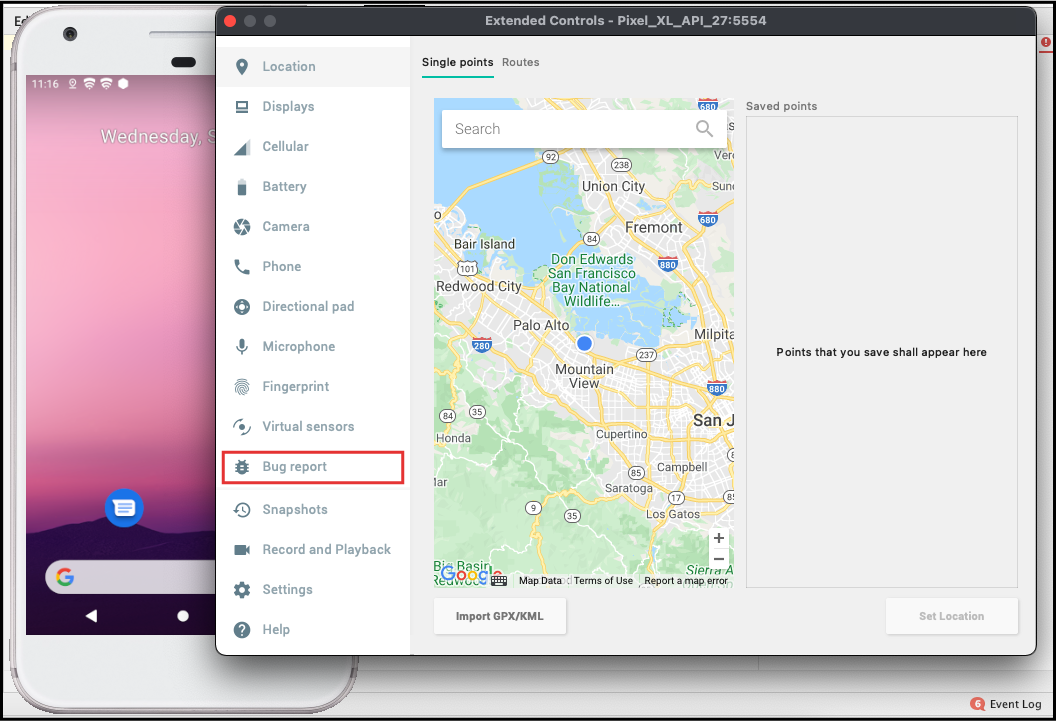Click the Record and Playback camera icon
1056x721 pixels.
(242, 550)
